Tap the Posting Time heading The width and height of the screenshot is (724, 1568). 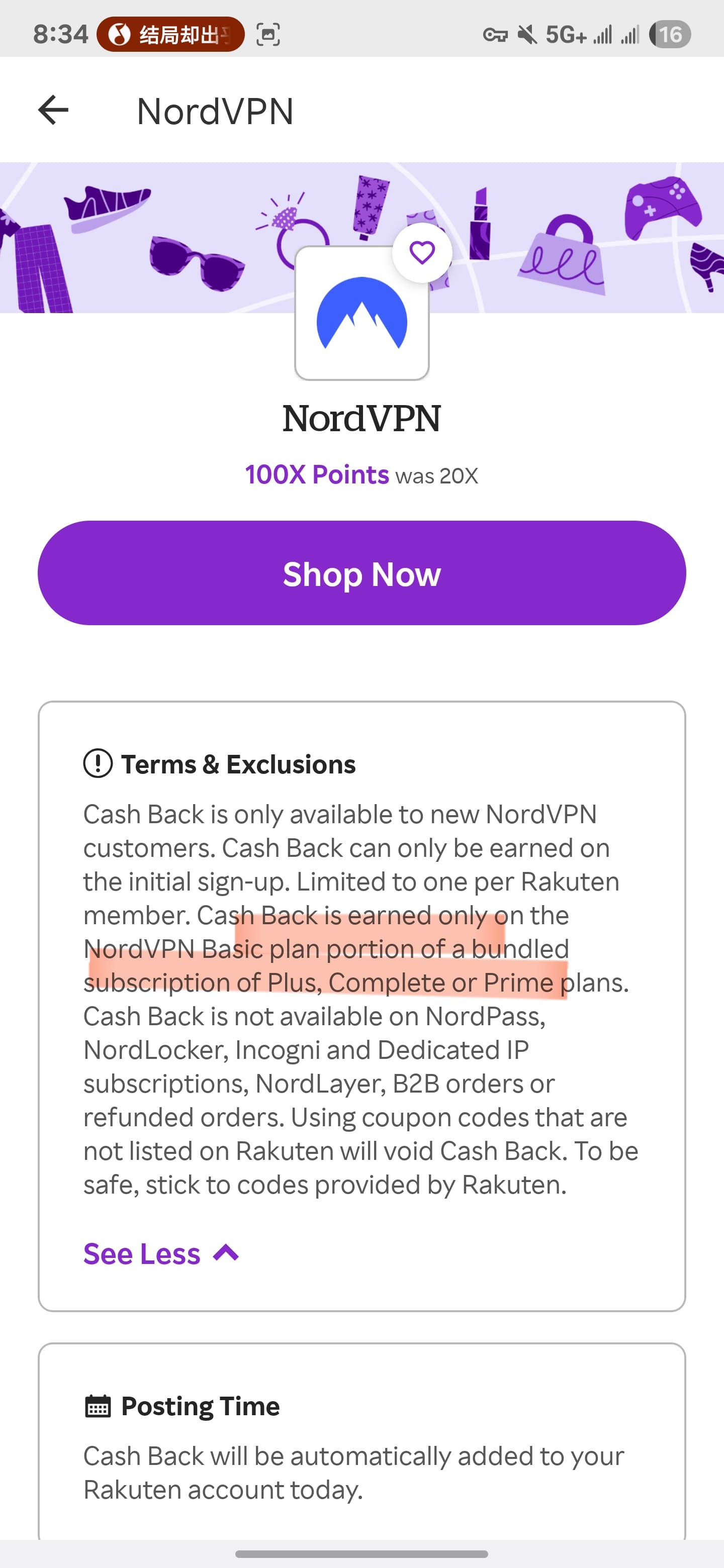click(x=200, y=1406)
